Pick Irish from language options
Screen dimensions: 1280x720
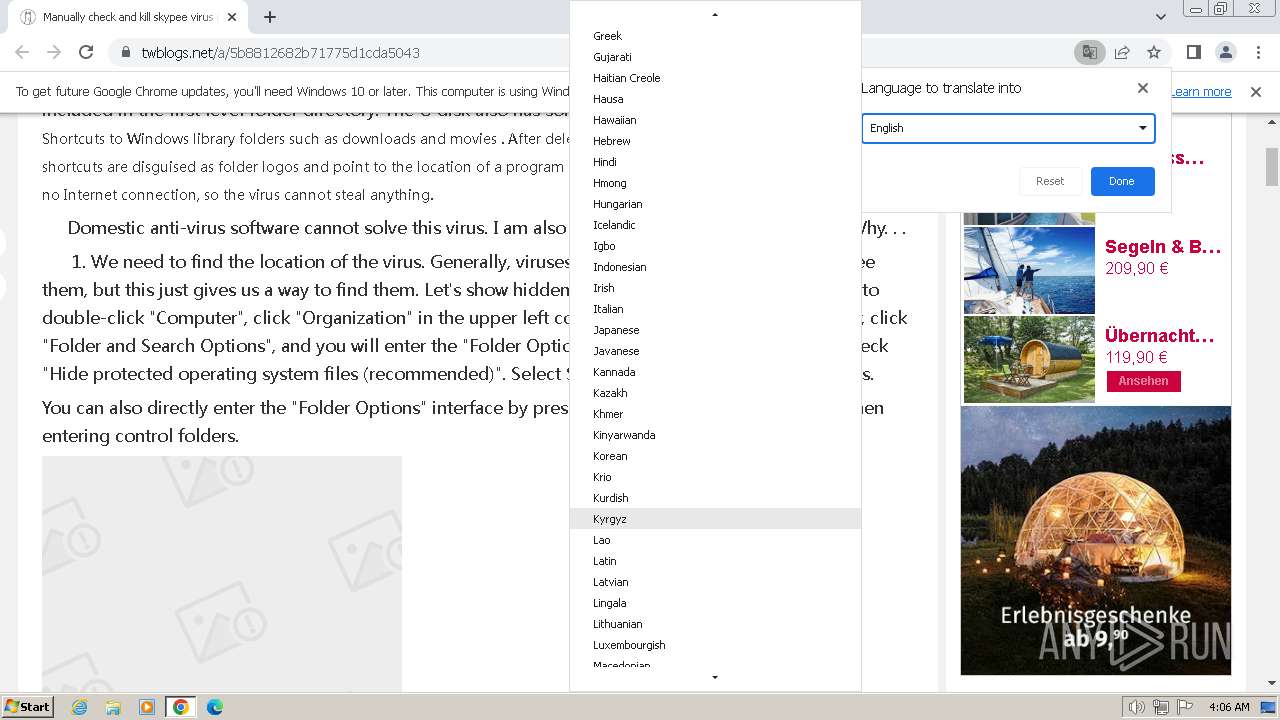click(715, 288)
